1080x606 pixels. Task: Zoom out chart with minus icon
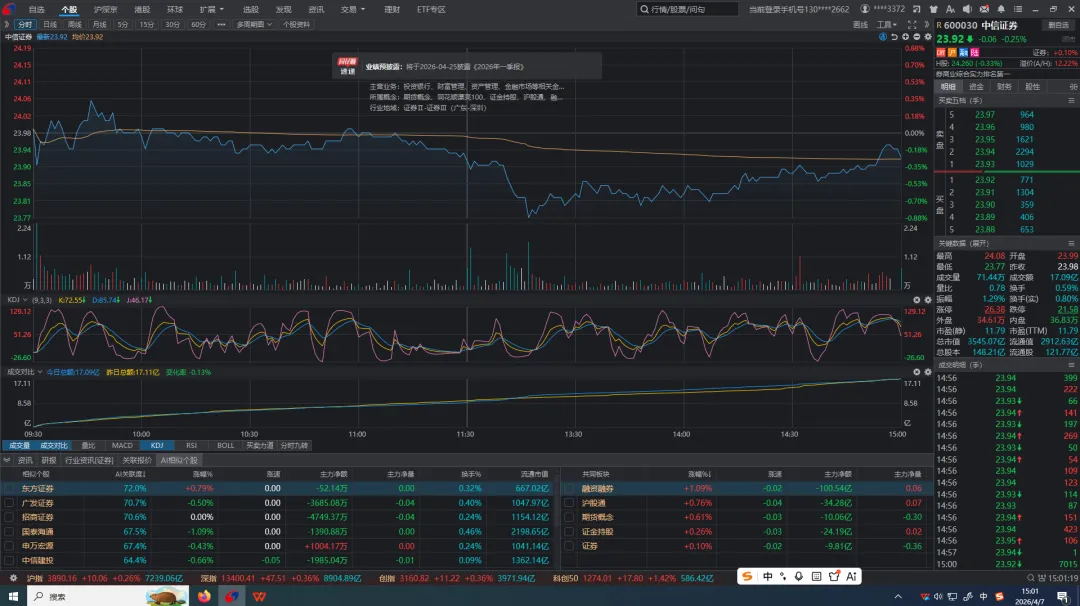(x=916, y=36)
